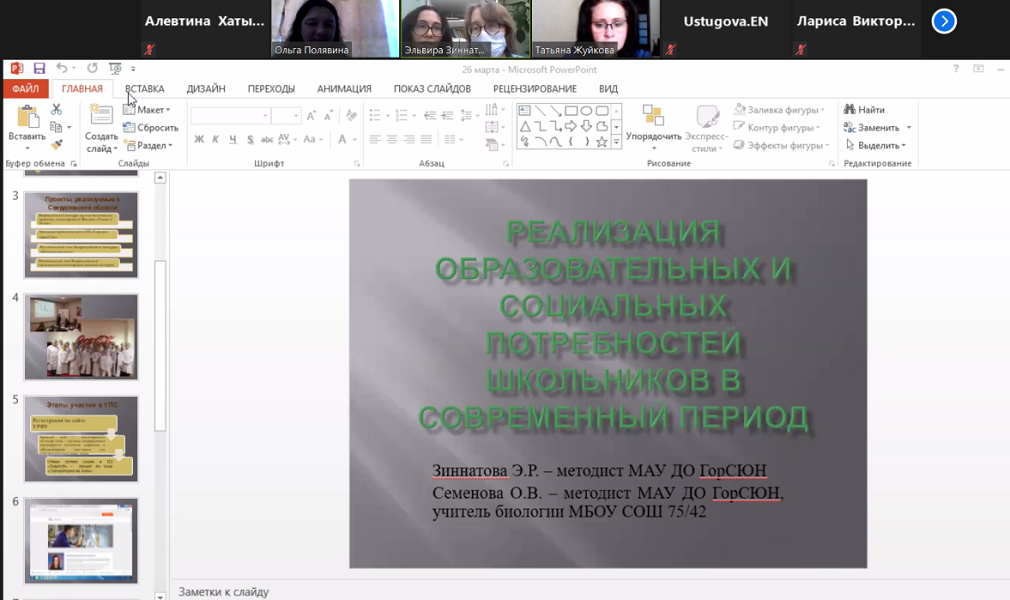Click the Упорядочить arrange button
The height and width of the screenshot is (600, 1010).
click(x=653, y=128)
